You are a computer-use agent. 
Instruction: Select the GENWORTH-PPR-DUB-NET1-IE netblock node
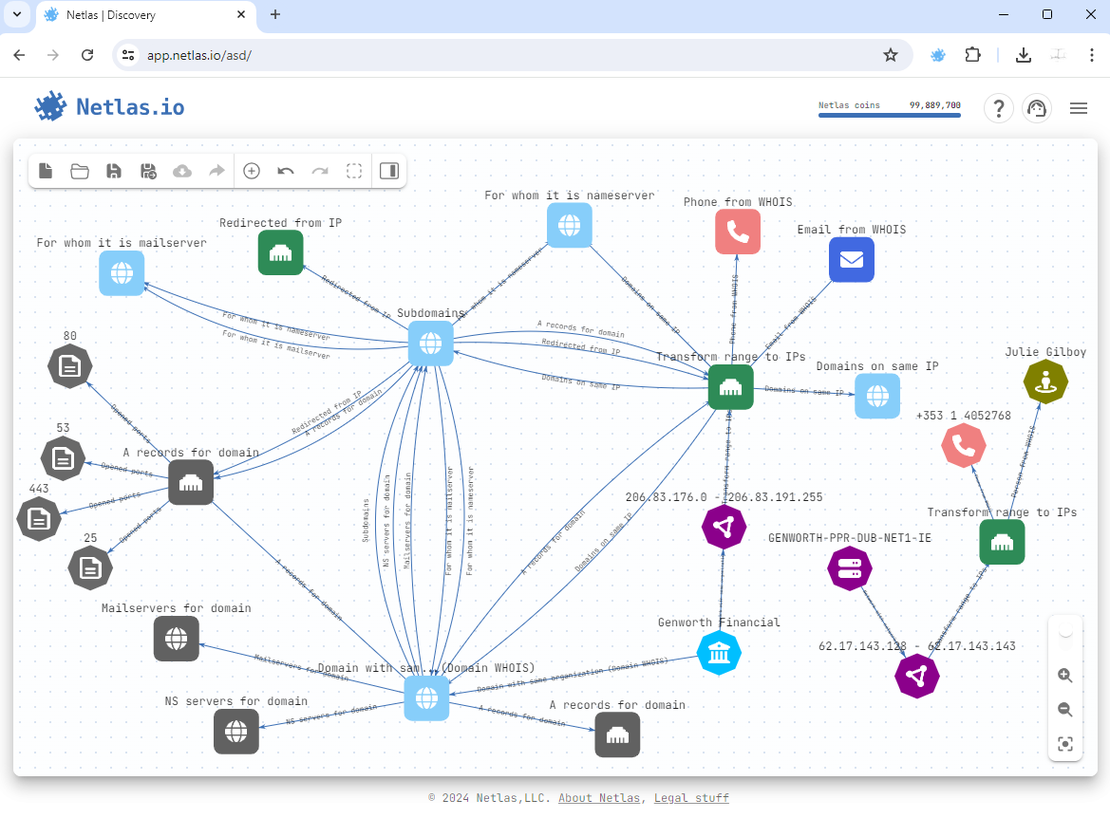[849, 567]
